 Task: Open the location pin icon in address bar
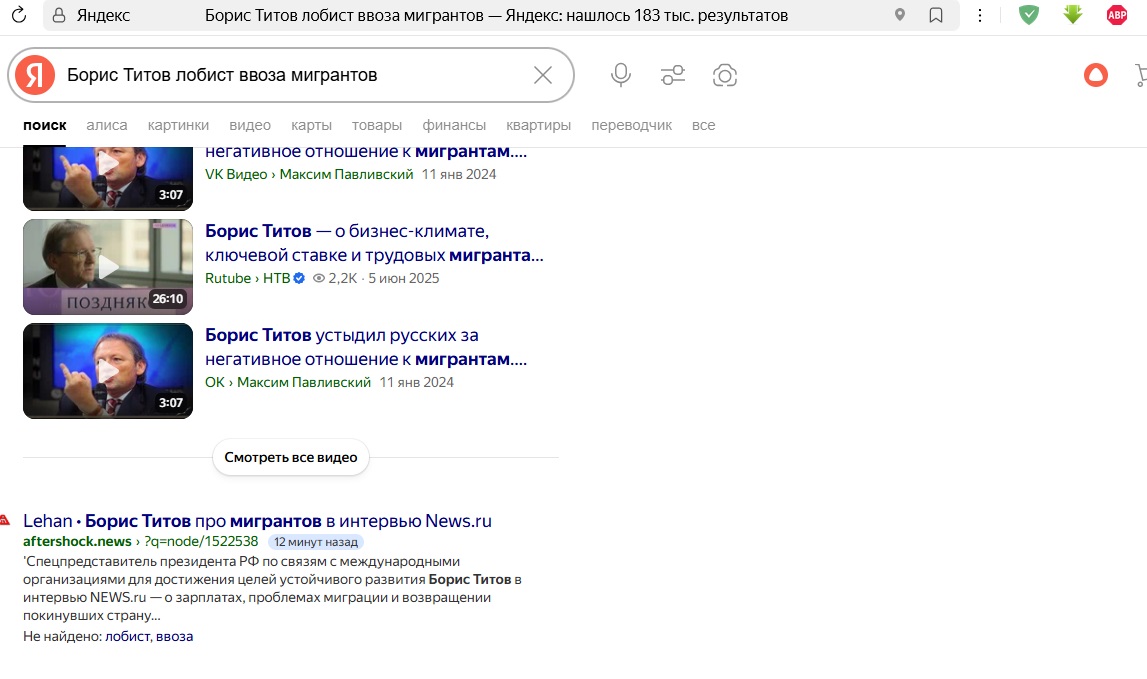point(900,15)
